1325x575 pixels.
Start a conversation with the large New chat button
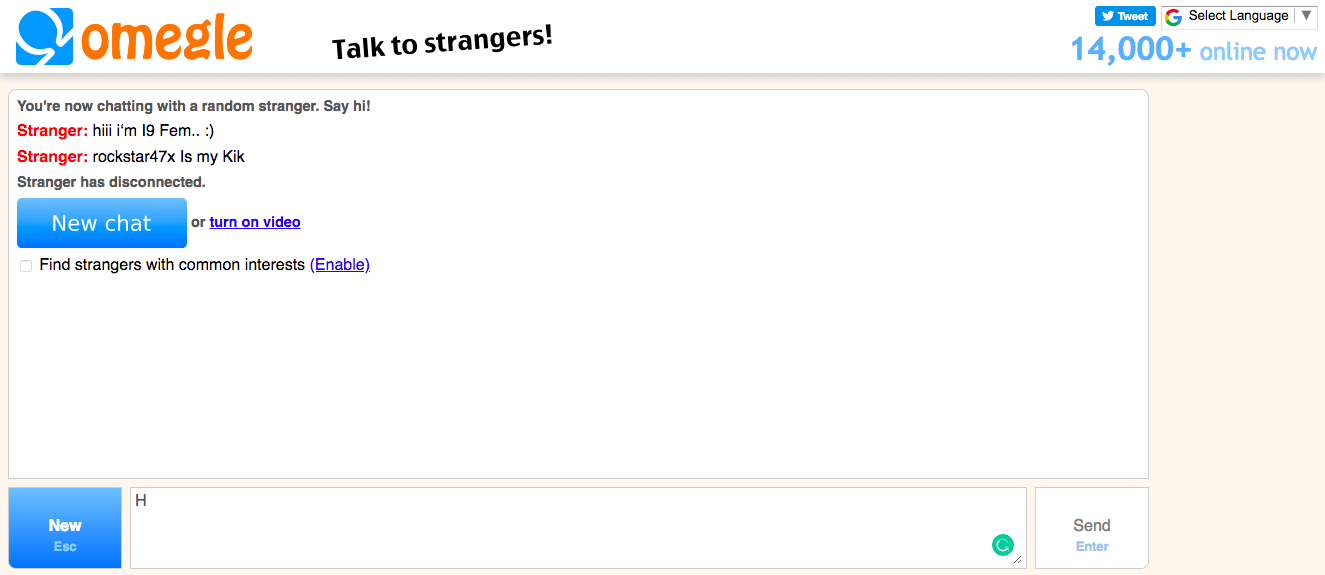(x=102, y=223)
